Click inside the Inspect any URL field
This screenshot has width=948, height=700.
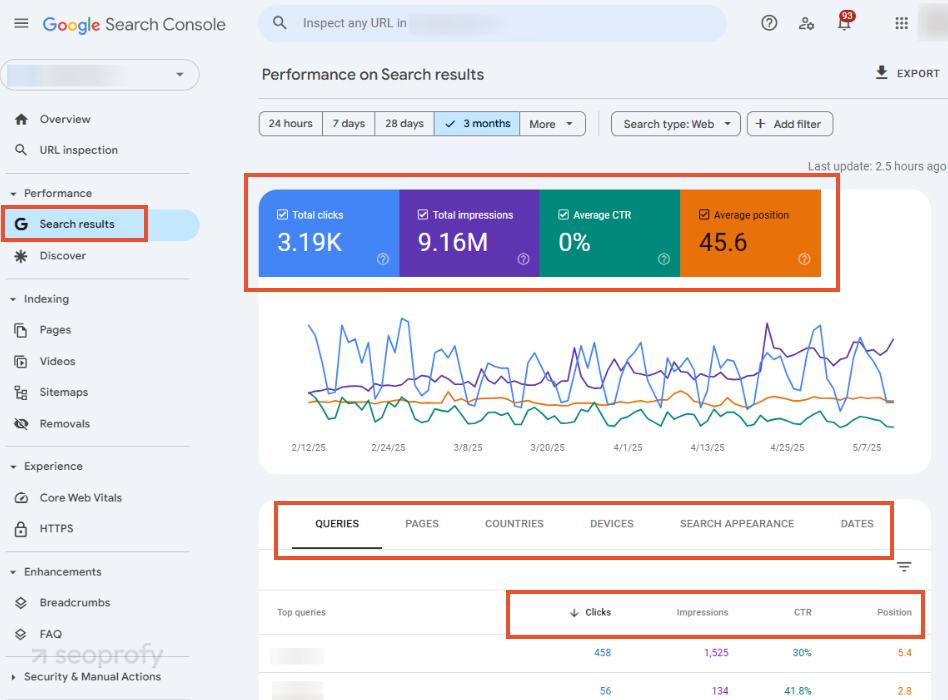[493, 24]
